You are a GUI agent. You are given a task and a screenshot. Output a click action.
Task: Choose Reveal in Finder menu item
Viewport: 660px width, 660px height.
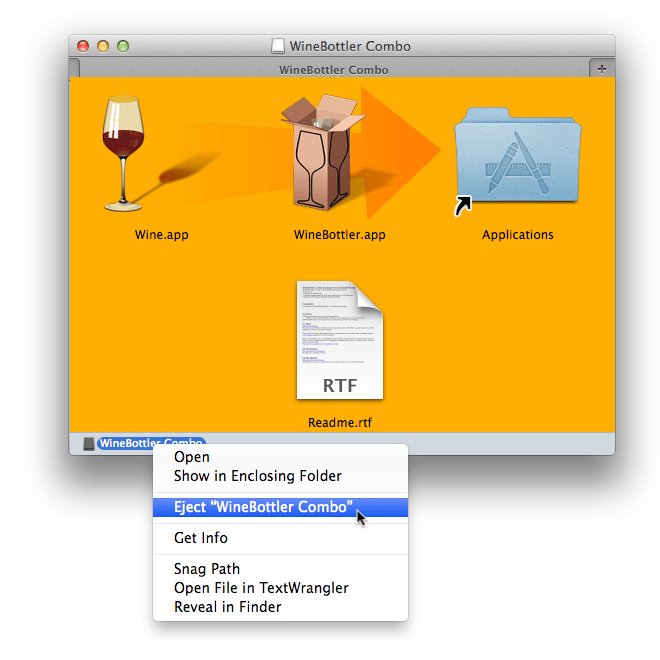click(x=280, y=607)
